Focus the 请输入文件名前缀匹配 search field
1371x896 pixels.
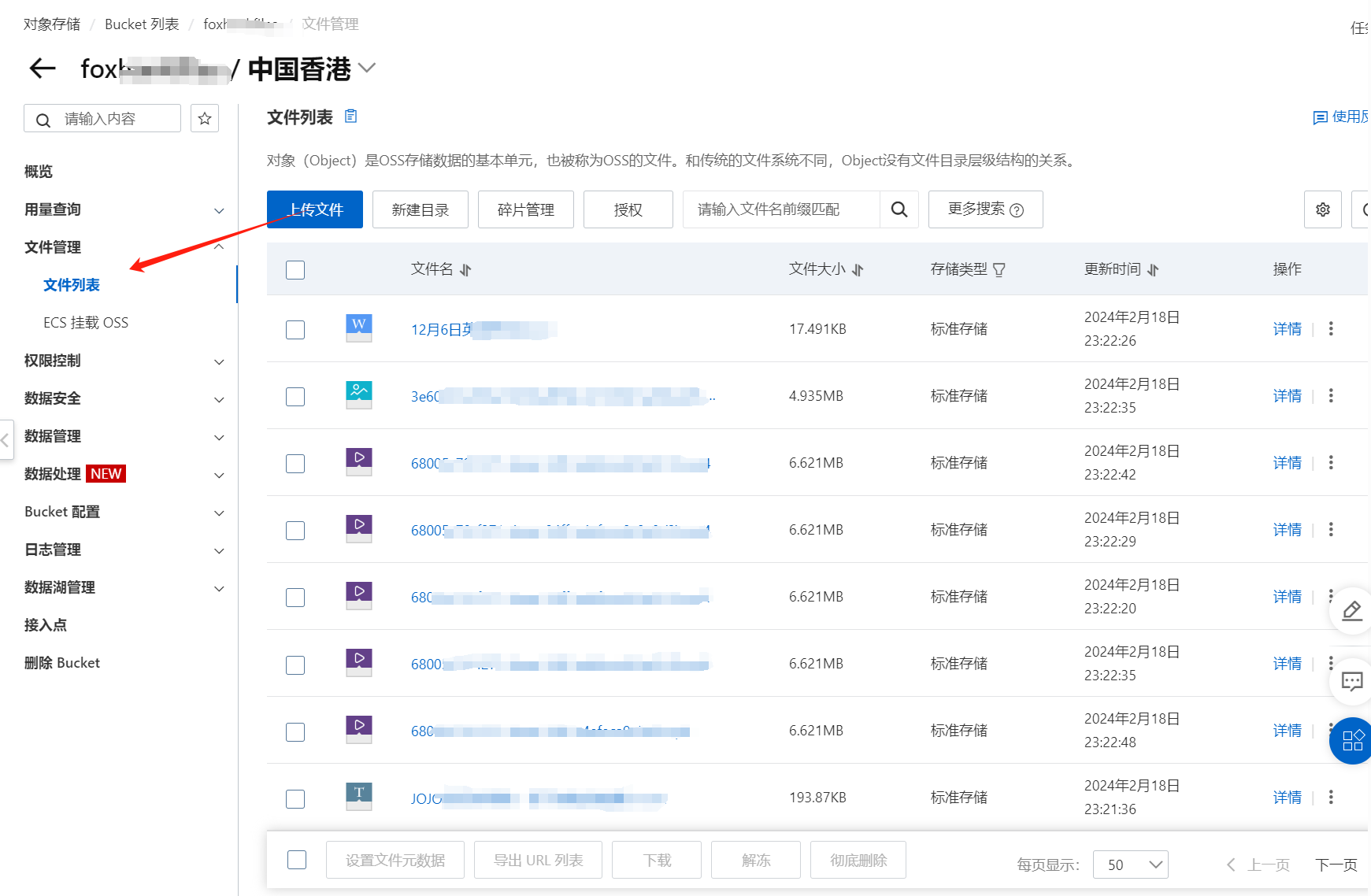(781, 209)
